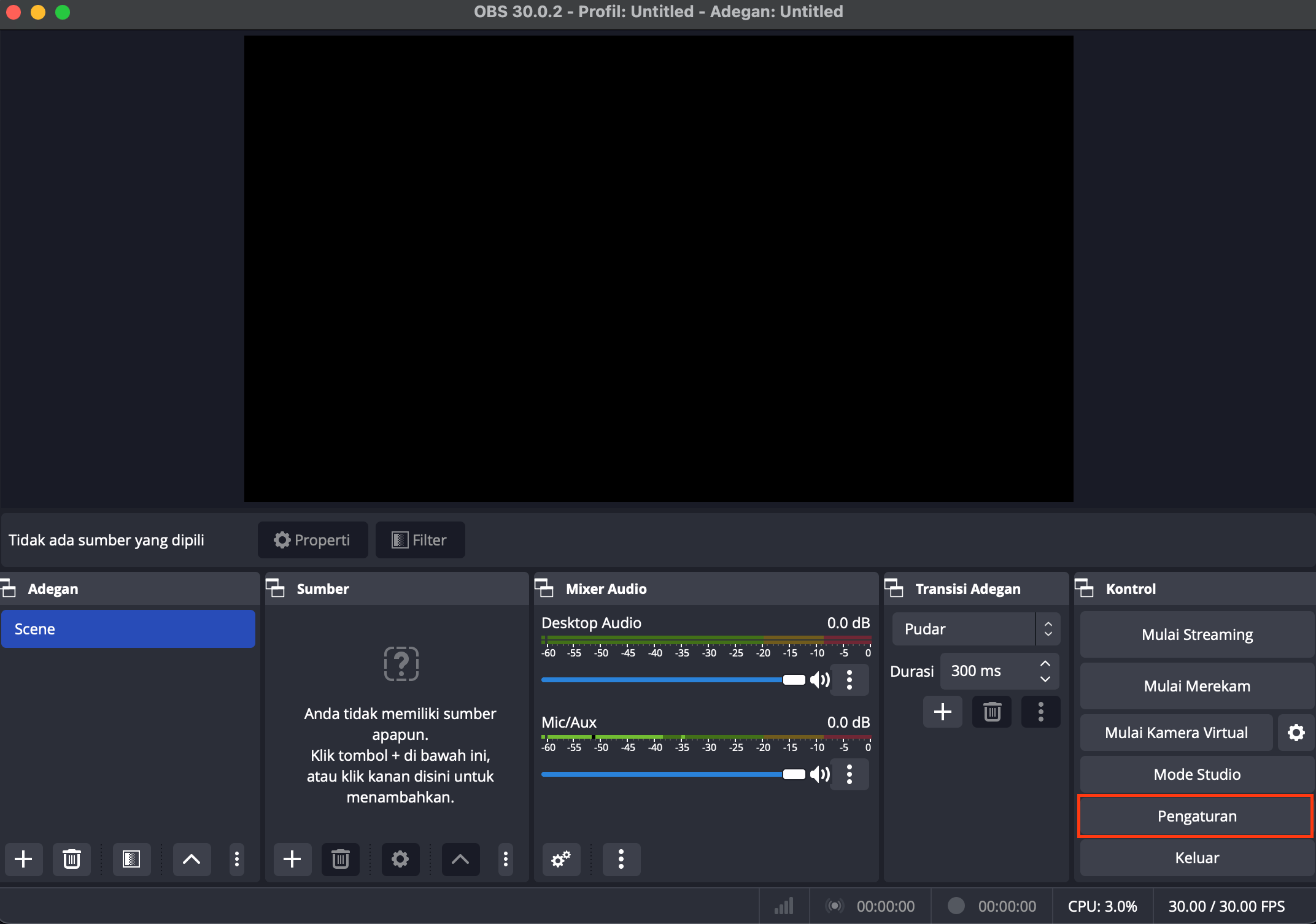Screen dimensions: 1316x924
Task: Add a new source in Sumber panel
Action: [292, 859]
